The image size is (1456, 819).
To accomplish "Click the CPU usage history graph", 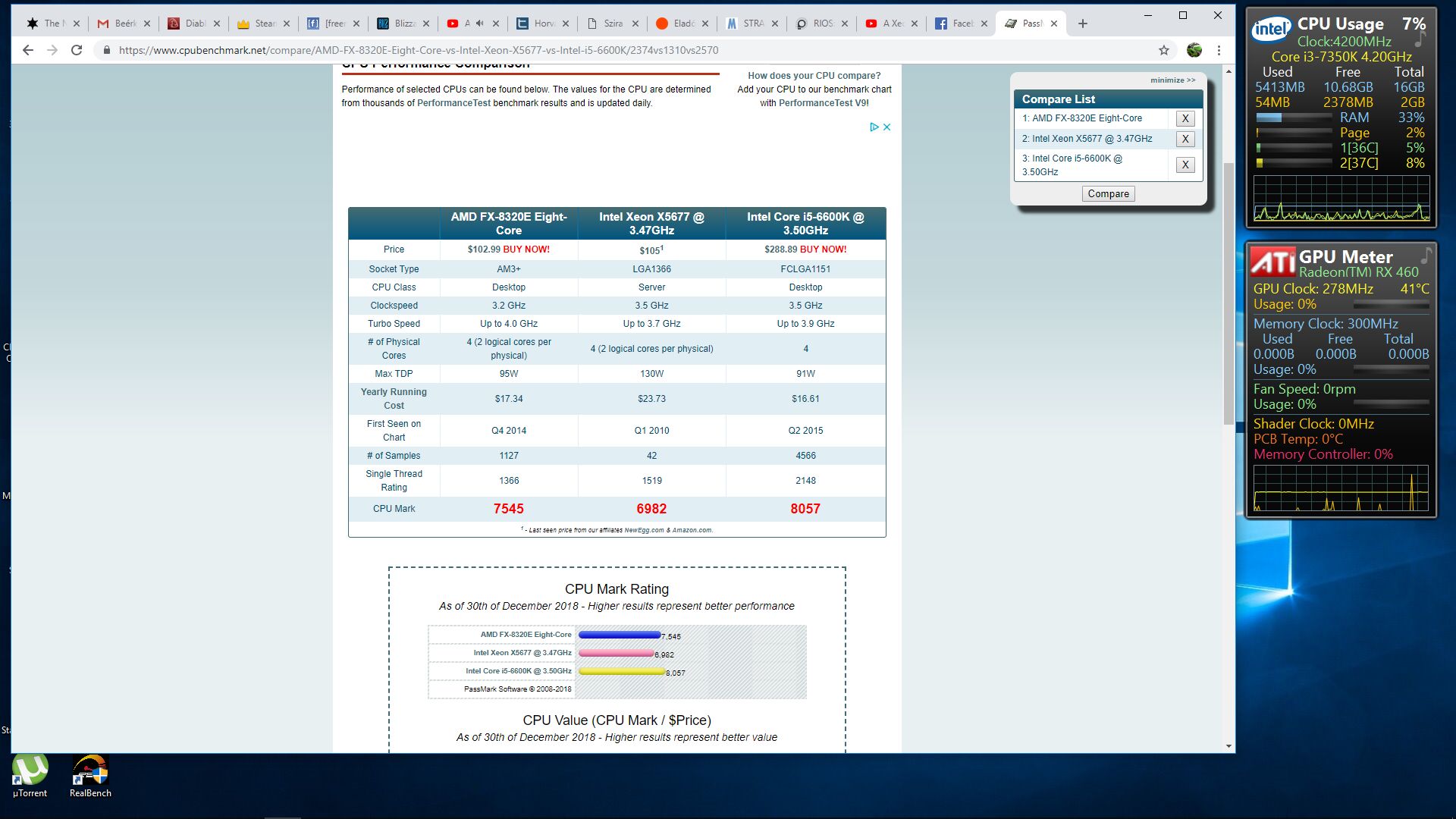I will point(1341,199).
